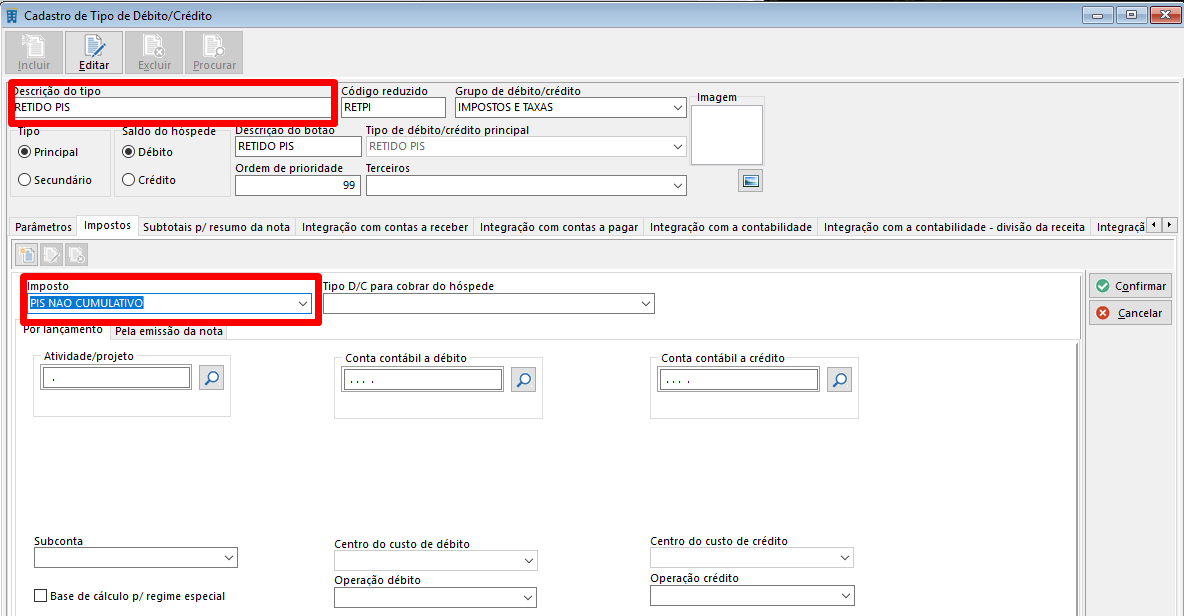Click the empty Imagem preview box
Screen dimensions: 1184x616
tap(727, 135)
